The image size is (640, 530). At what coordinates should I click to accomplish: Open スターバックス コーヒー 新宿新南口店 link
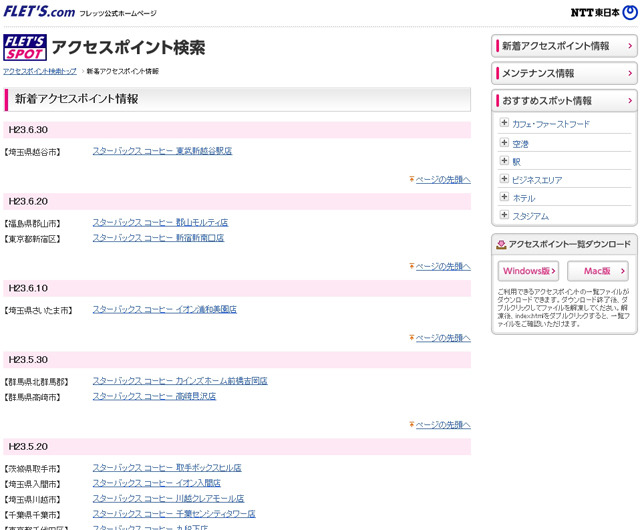coord(158,238)
